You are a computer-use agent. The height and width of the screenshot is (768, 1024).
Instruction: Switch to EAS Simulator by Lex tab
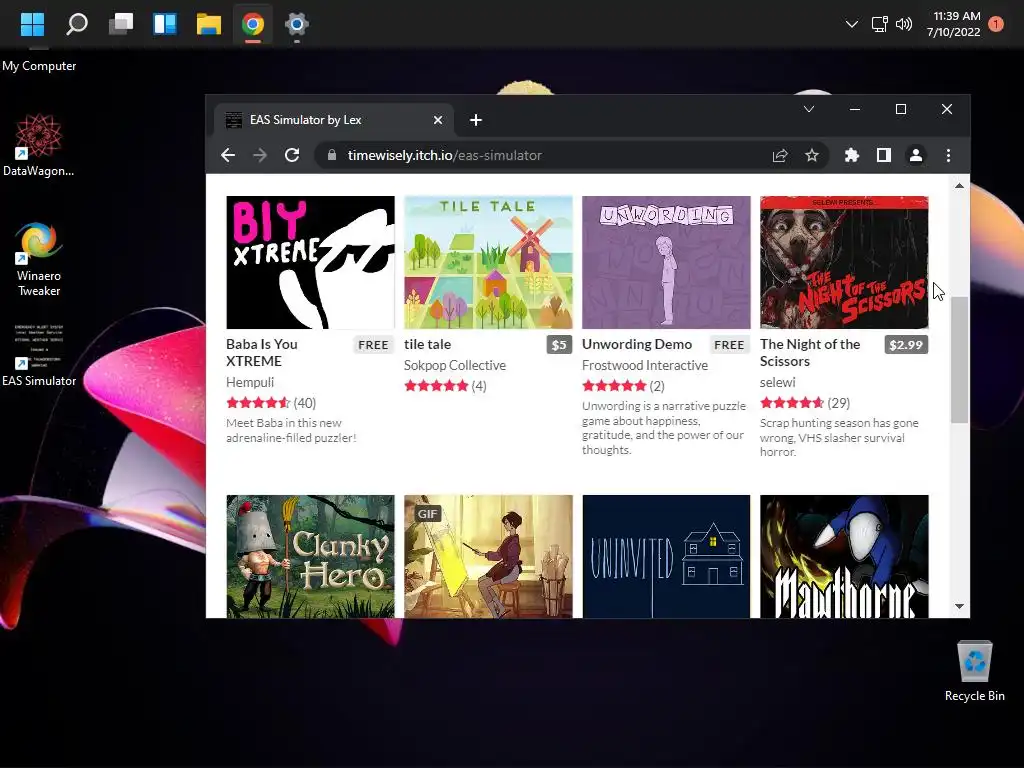(334, 120)
